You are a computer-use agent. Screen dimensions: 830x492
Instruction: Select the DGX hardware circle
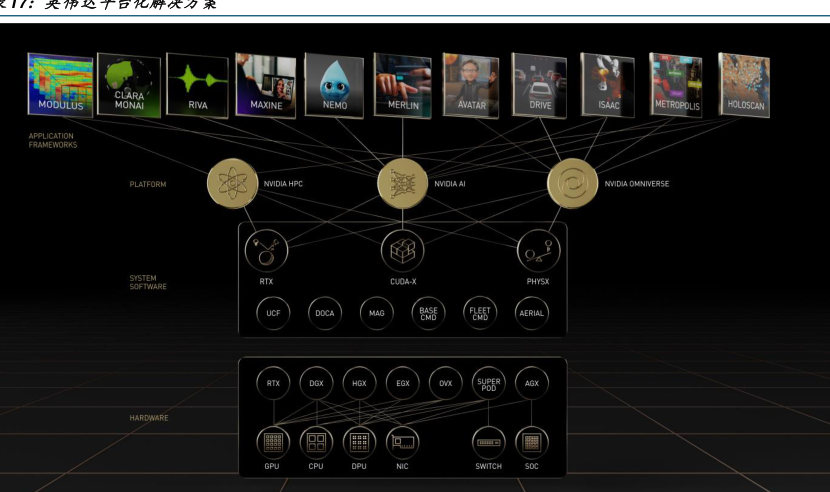pyautogui.click(x=317, y=383)
